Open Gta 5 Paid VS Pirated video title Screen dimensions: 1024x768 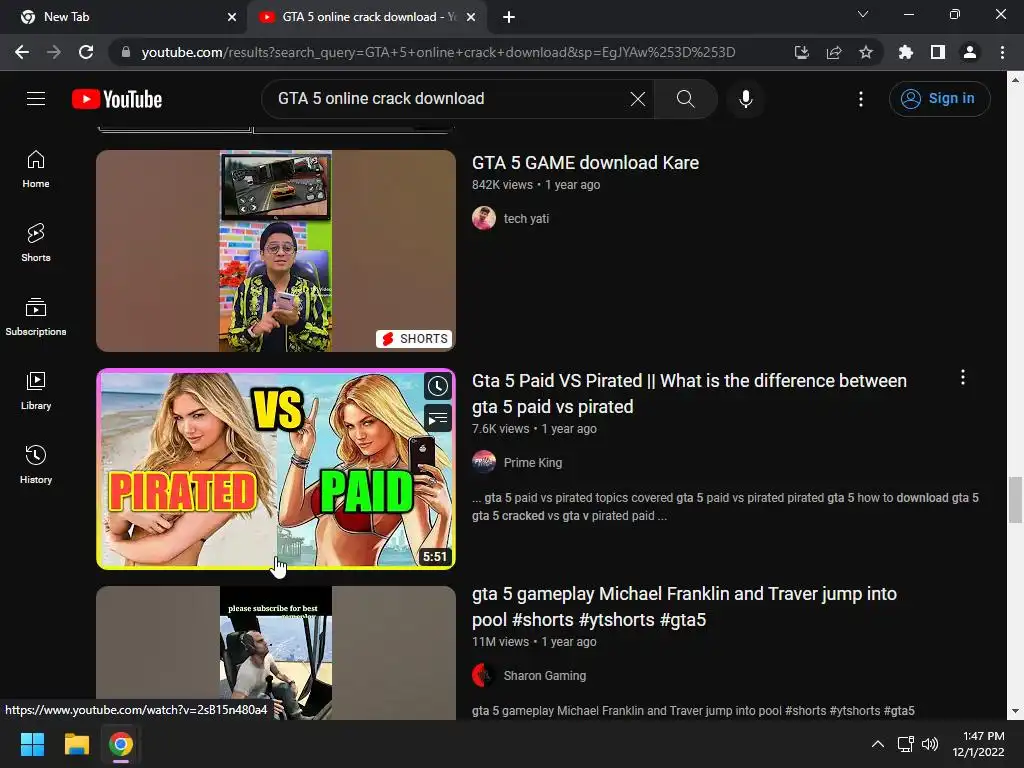pos(689,394)
